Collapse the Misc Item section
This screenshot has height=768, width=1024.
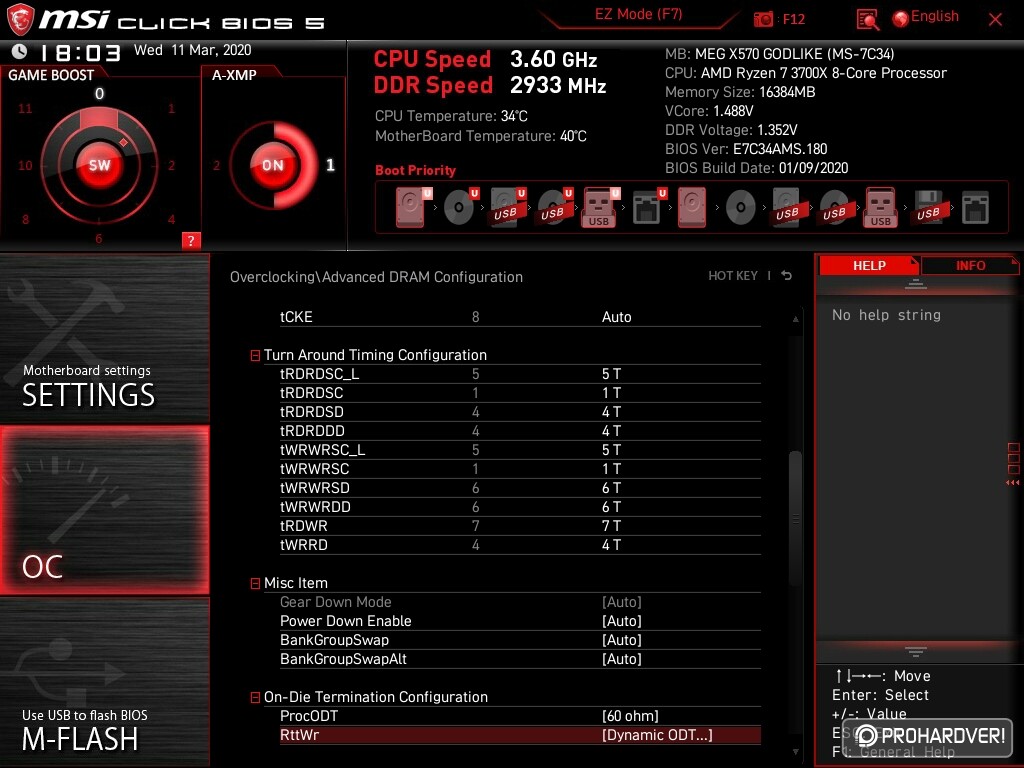[255, 583]
